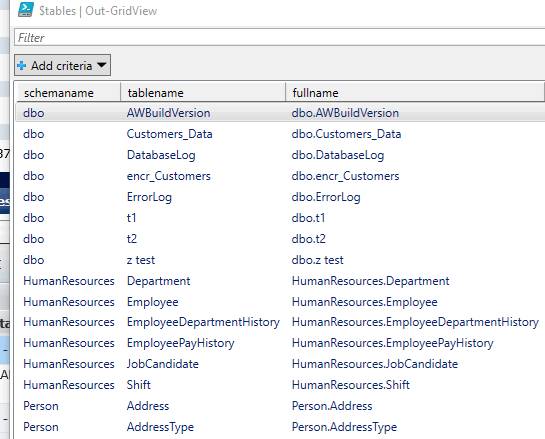Select the dbo.t2 fullname cell
Screen dimensions: 545x439
309,239
